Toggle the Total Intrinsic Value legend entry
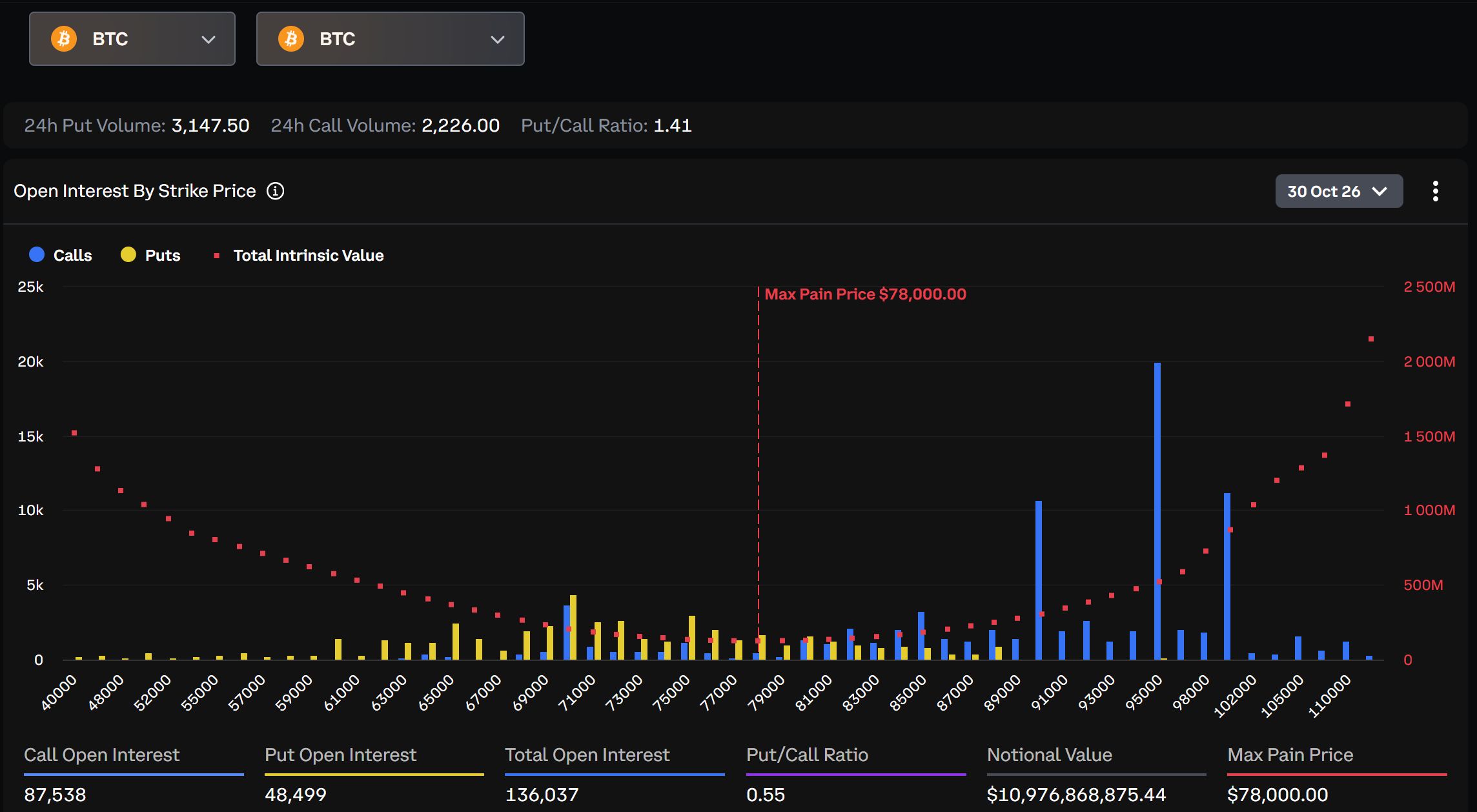 (x=299, y=255)
